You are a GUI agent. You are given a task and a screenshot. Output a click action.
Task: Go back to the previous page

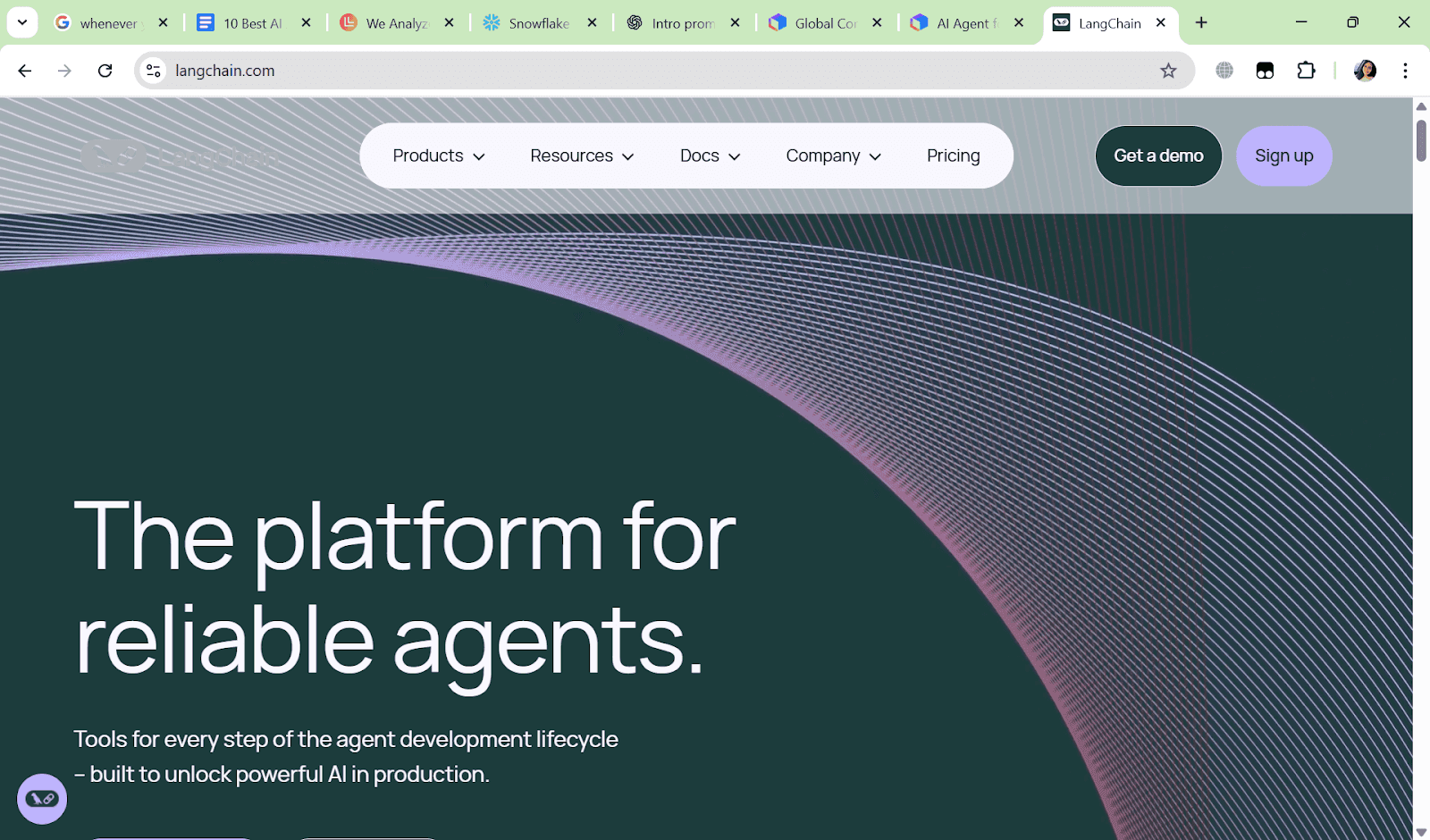(24, 71)
